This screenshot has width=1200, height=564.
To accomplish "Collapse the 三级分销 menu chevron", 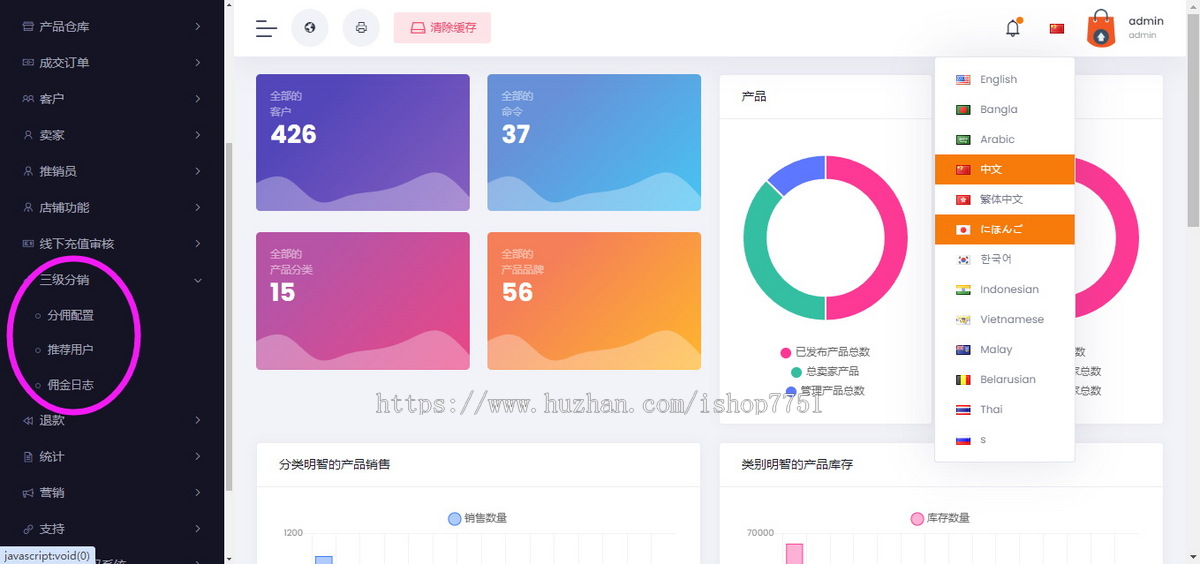I will point(198,281).
